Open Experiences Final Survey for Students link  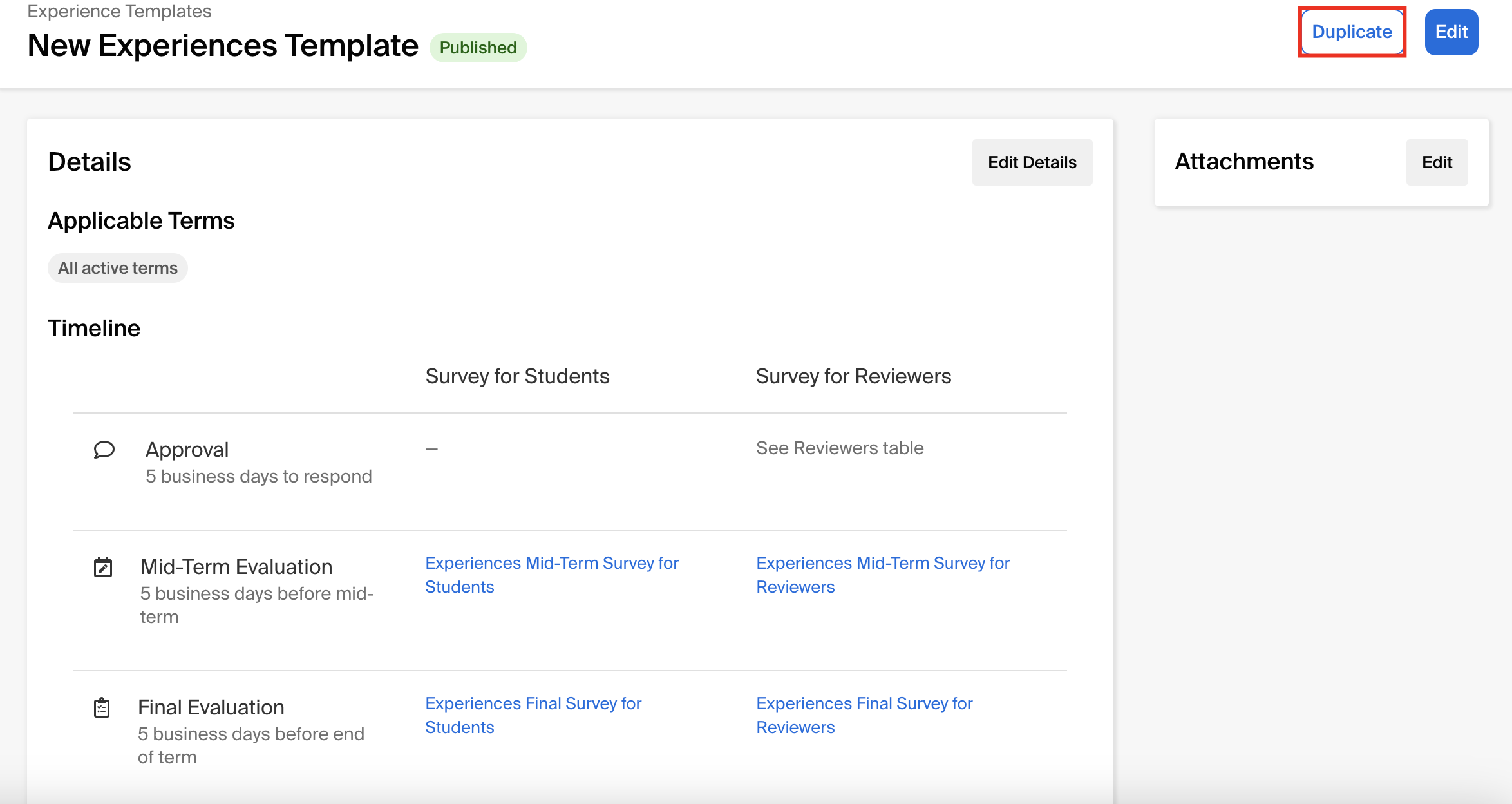click(533, 715)
